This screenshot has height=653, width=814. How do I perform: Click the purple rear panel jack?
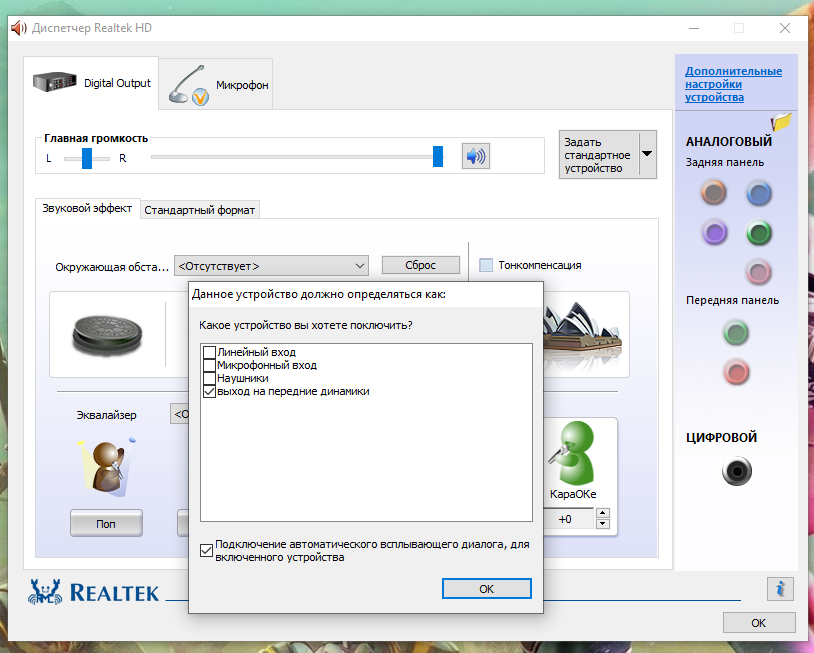714,233
